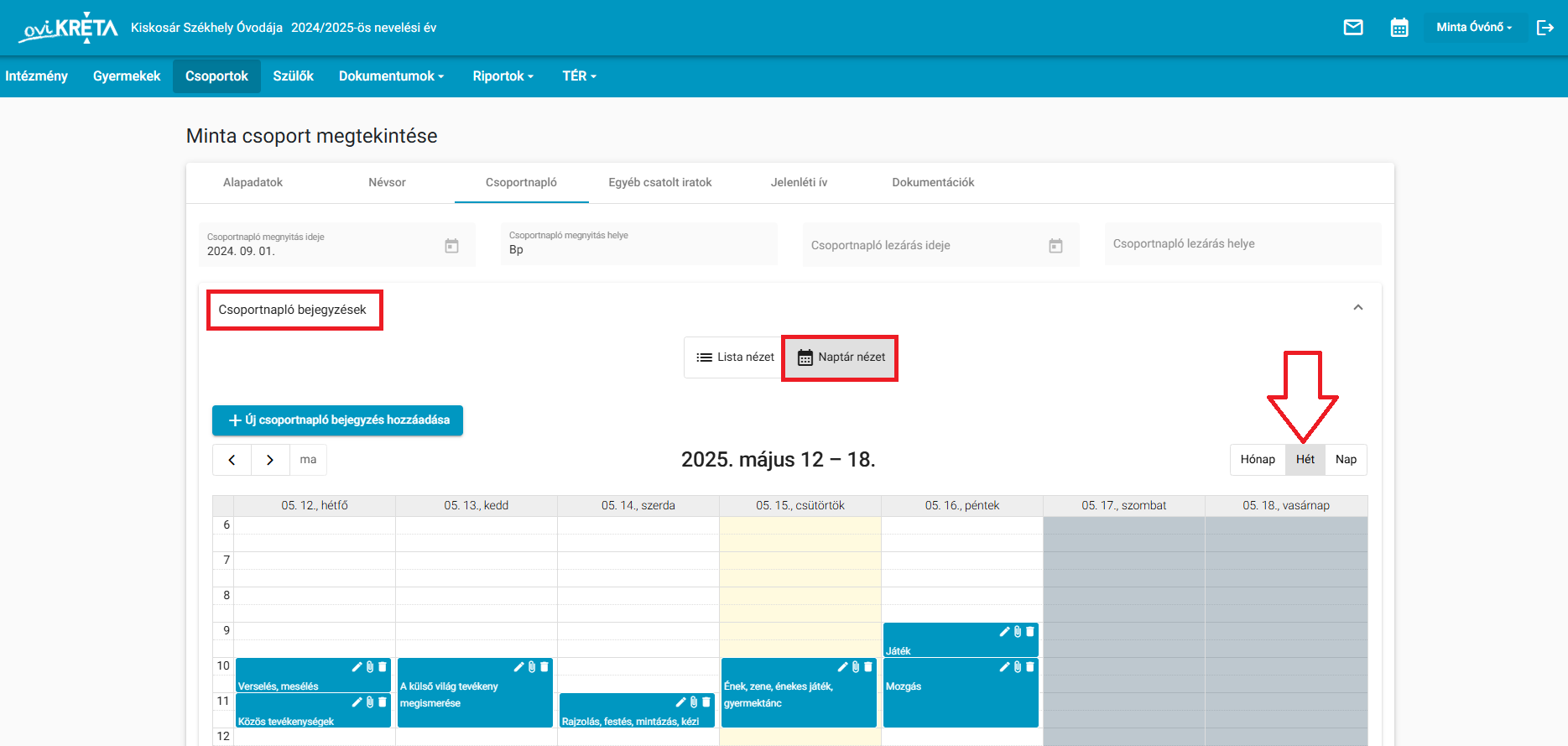Open the Csoportnapló tab
Image resolution: width=1568 pixels, height=746 pixels.
coord(521,183)
